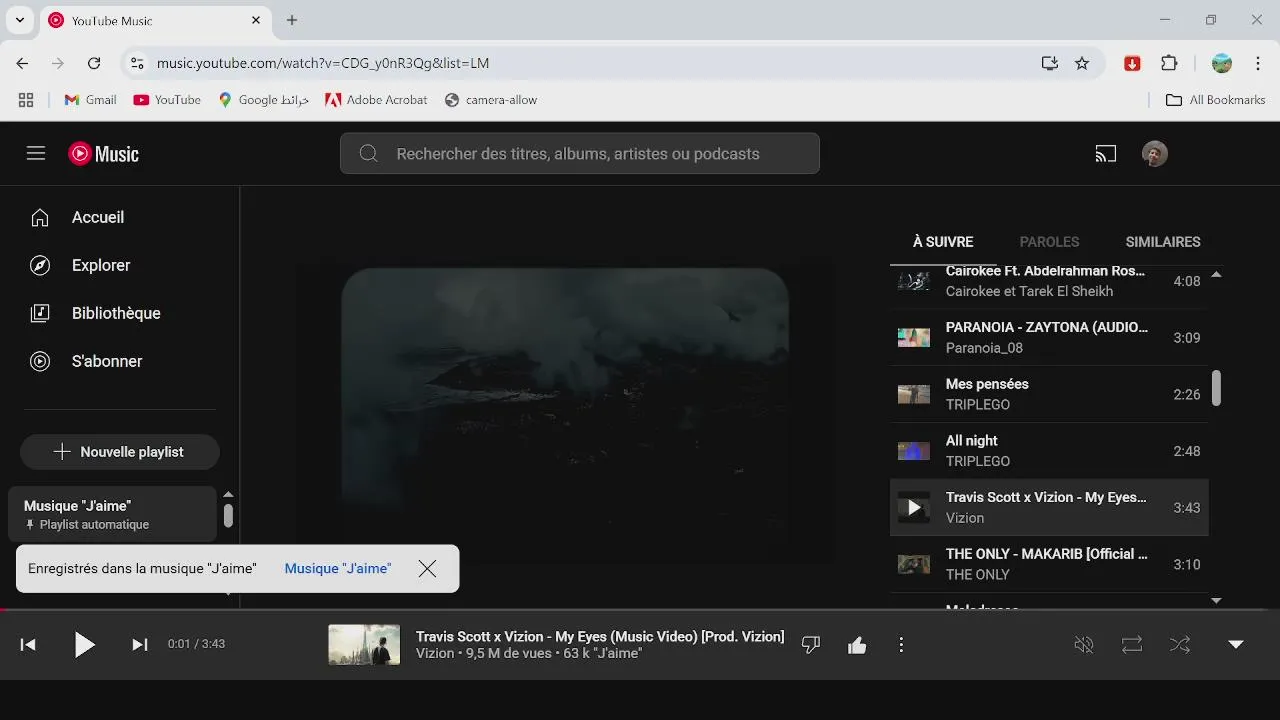
Task: Click Vizion artist name in player bar
Action: coord(435,654)
